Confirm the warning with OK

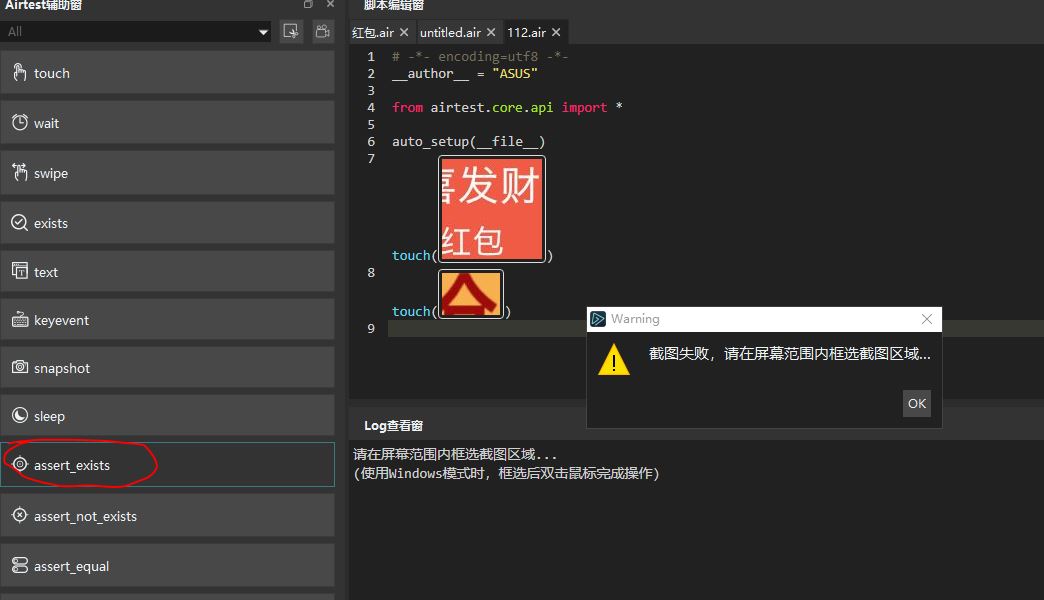(917, 404)
